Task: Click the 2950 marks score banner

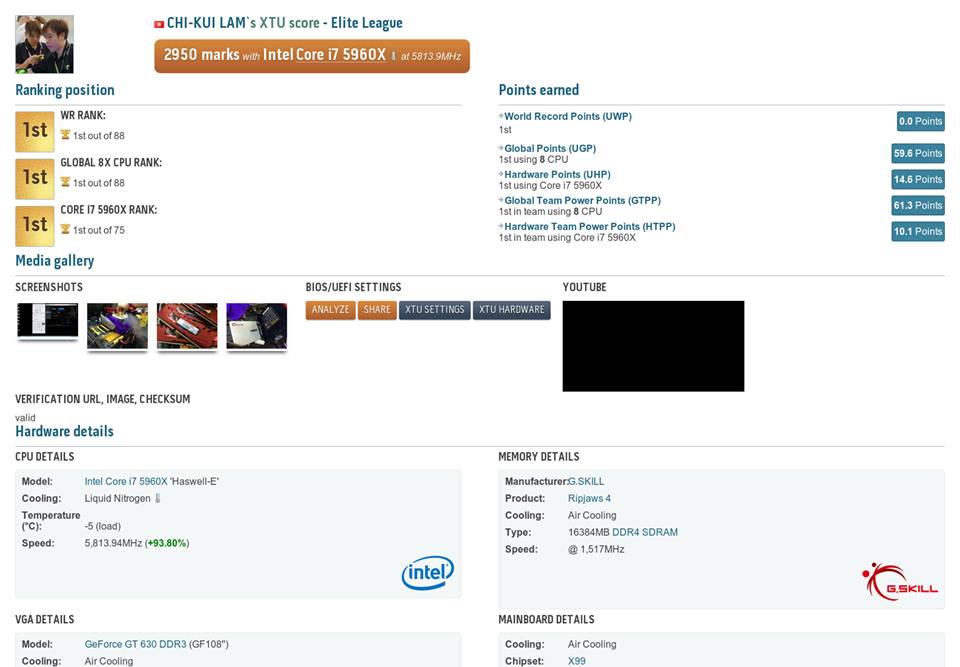Action: (x=312, y=56)
